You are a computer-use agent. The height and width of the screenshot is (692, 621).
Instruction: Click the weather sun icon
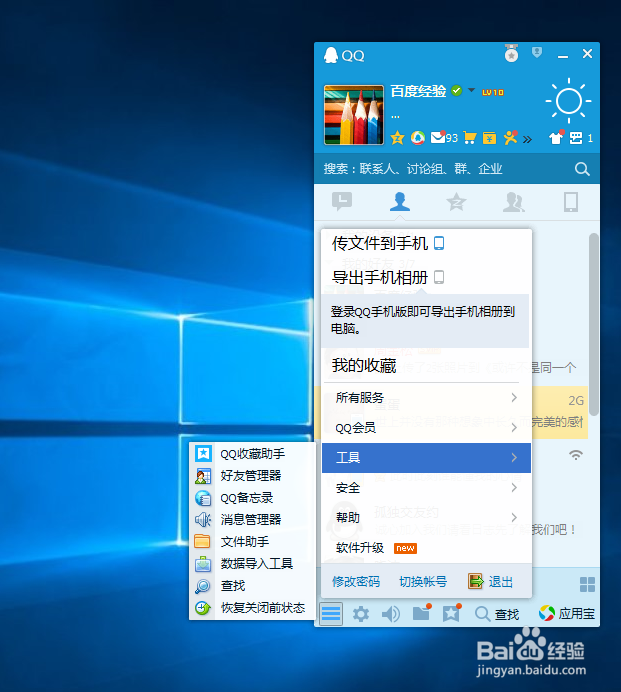(568, 101)
